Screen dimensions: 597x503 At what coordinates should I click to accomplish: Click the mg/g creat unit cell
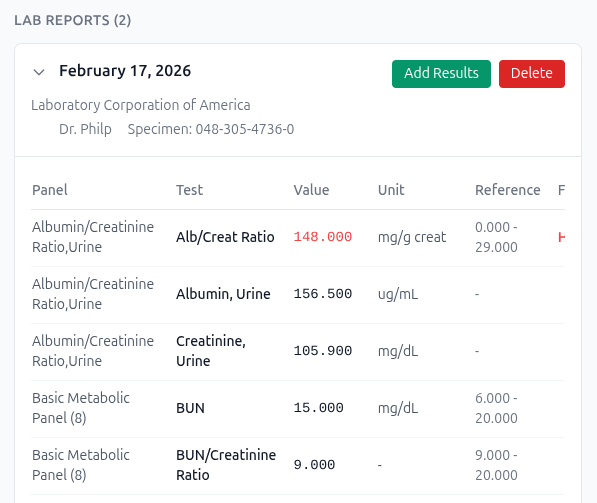pyautogui.click(x=412, y=237)
